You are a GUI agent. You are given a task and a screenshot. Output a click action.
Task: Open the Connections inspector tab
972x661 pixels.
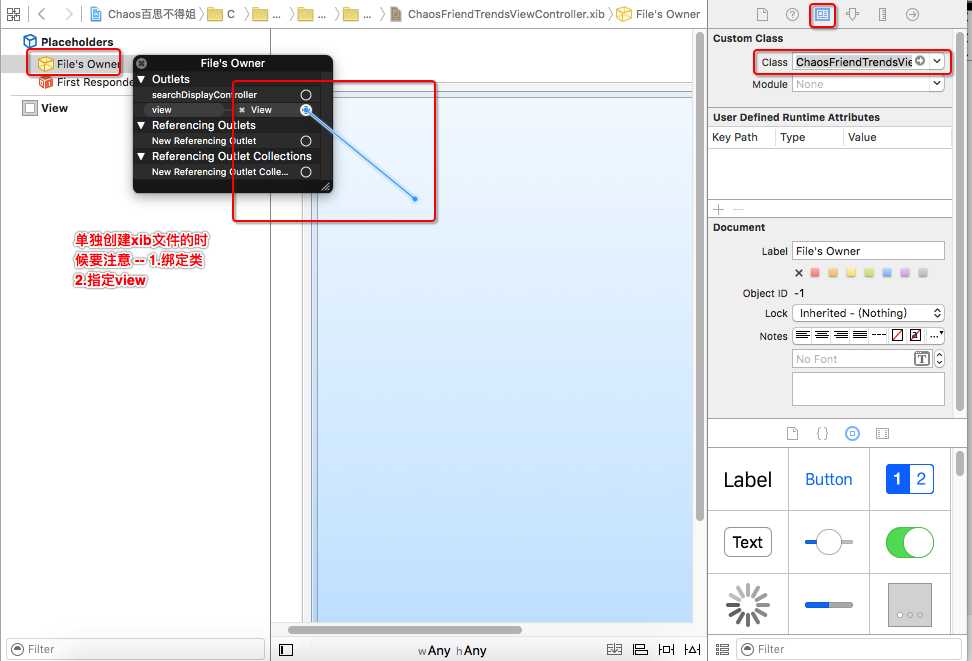point(912,14)
